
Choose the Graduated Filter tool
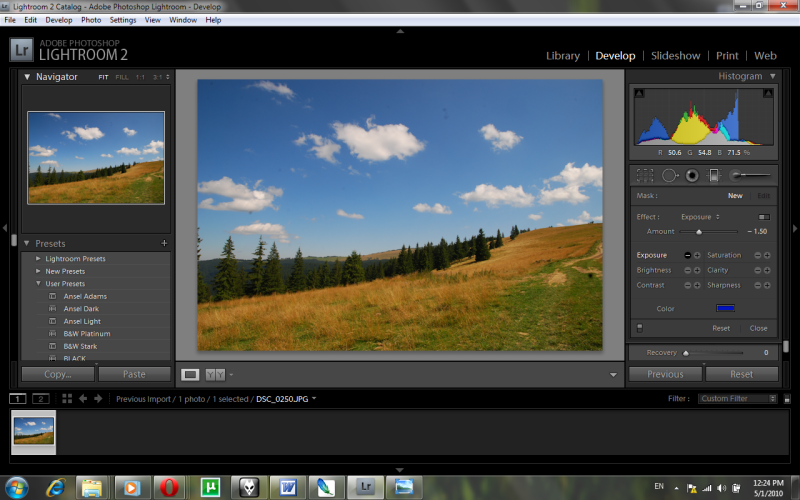(x=714, y=175)
